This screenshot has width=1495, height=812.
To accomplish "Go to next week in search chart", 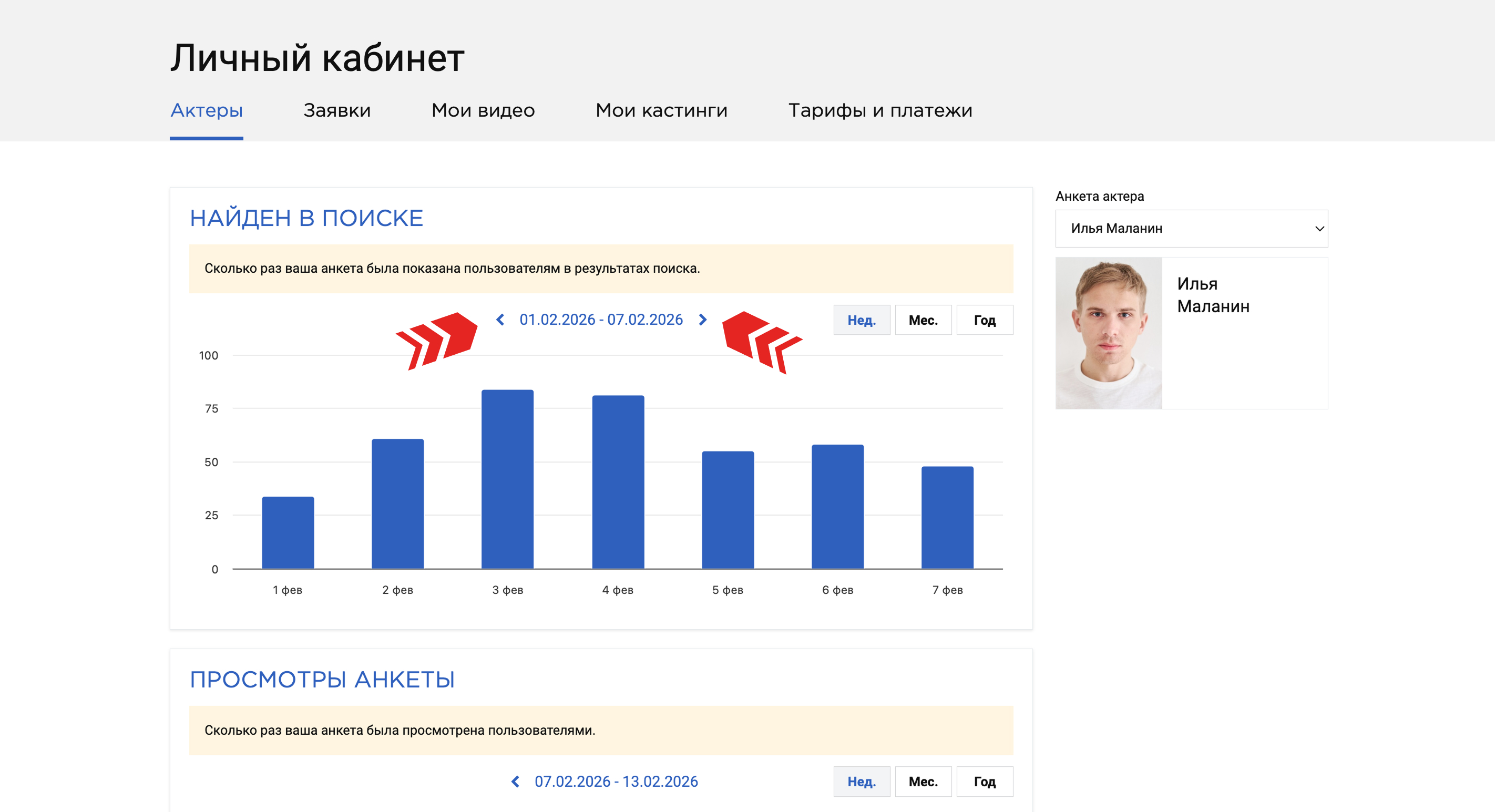I will click(x=702, y=320).
